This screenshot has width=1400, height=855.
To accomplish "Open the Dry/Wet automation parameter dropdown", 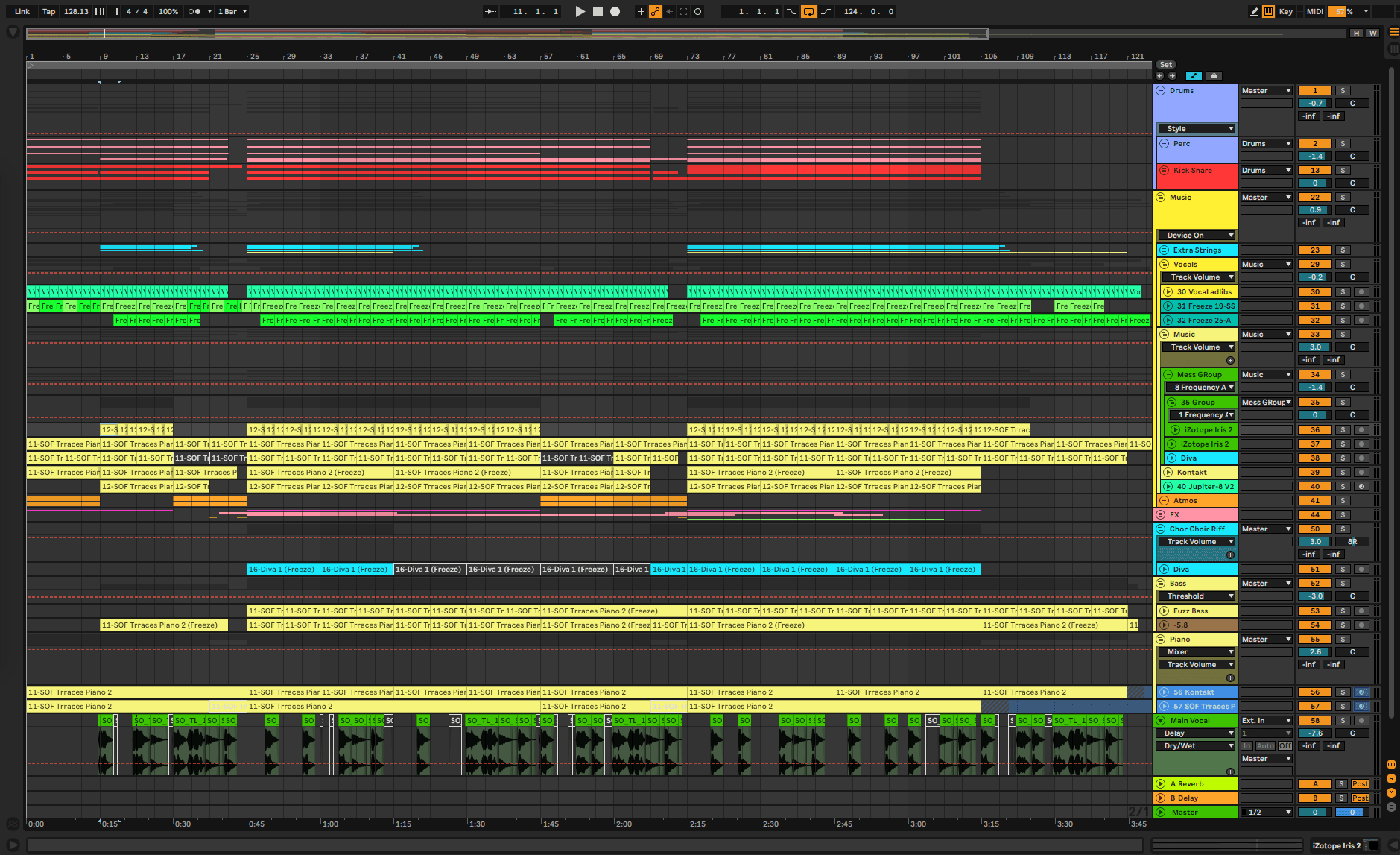I will [1197, 746].
